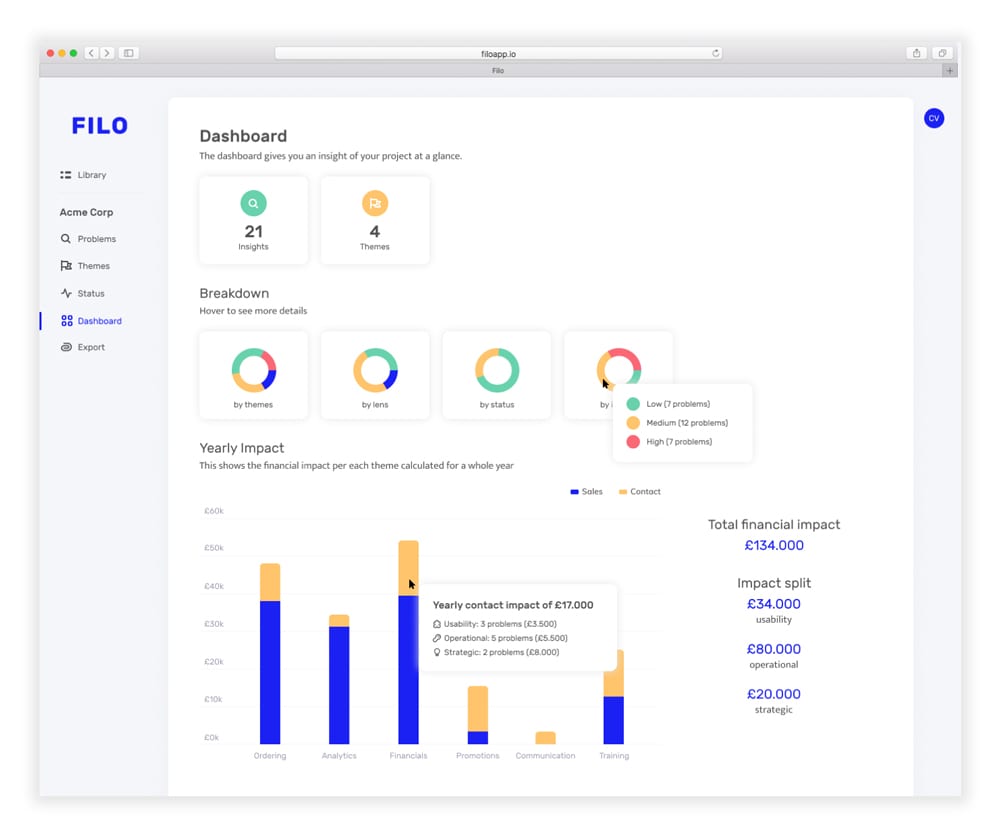
Task: Click the browser back button
Action: click(x=91, y=53)
